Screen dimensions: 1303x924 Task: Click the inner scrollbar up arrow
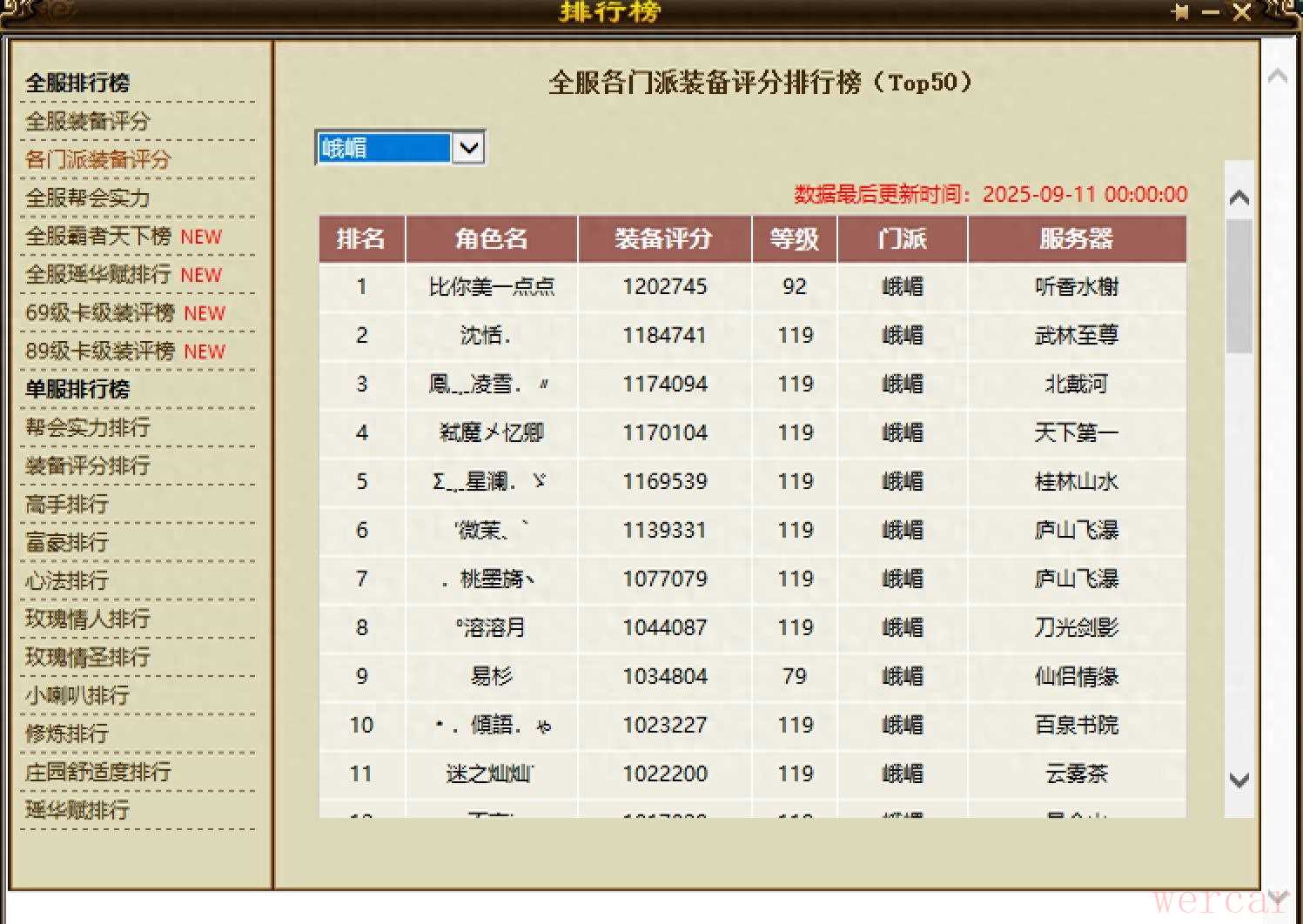tap(1239, 198)
